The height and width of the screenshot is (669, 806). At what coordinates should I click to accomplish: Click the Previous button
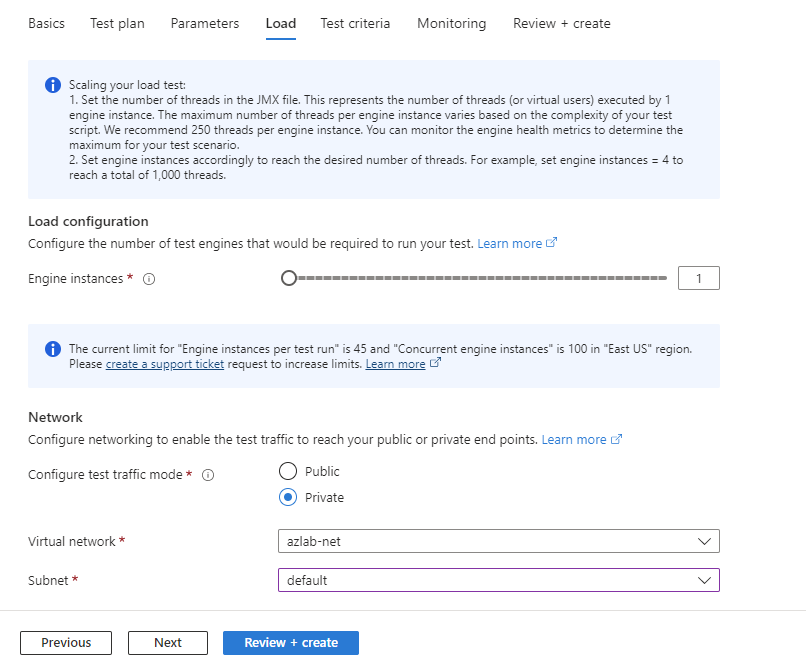(x=65, y=643)
